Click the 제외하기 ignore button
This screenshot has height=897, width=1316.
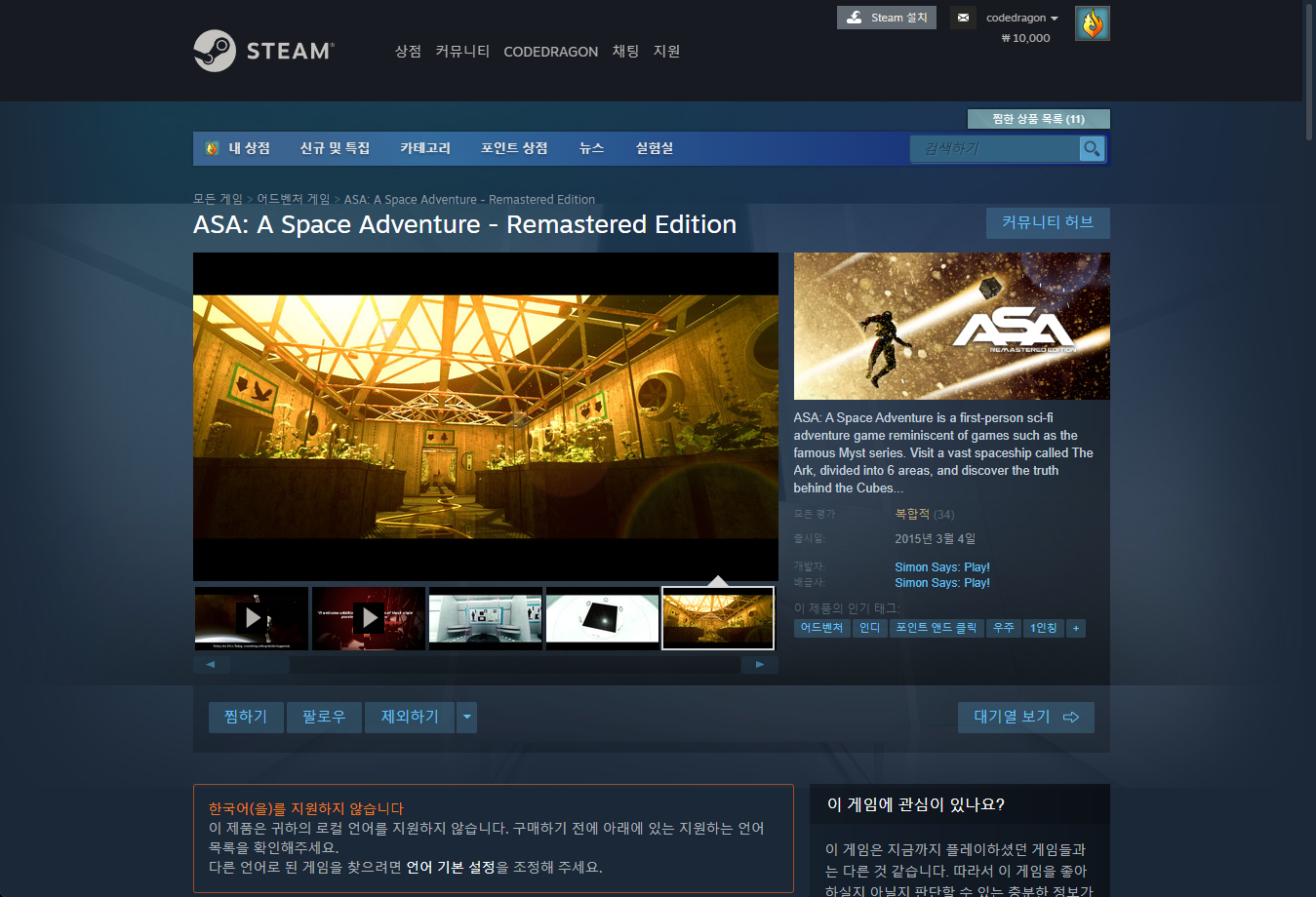click(x=410, y=717)
